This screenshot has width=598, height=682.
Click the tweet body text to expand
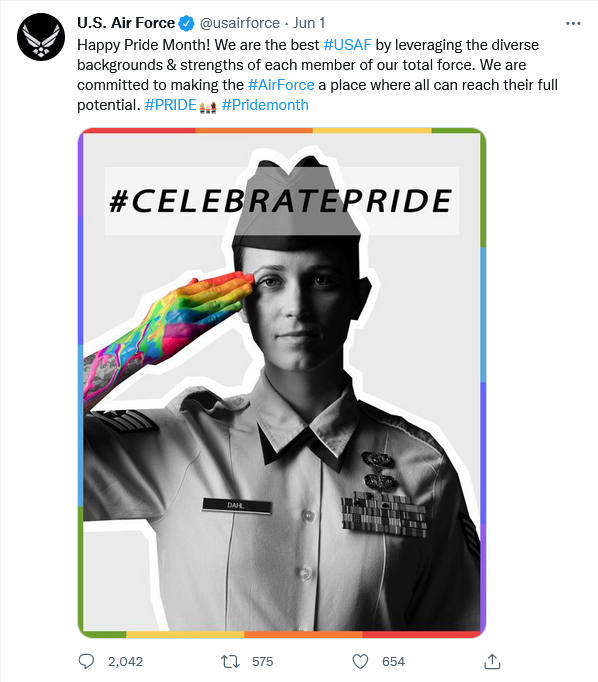coord(317,75)
